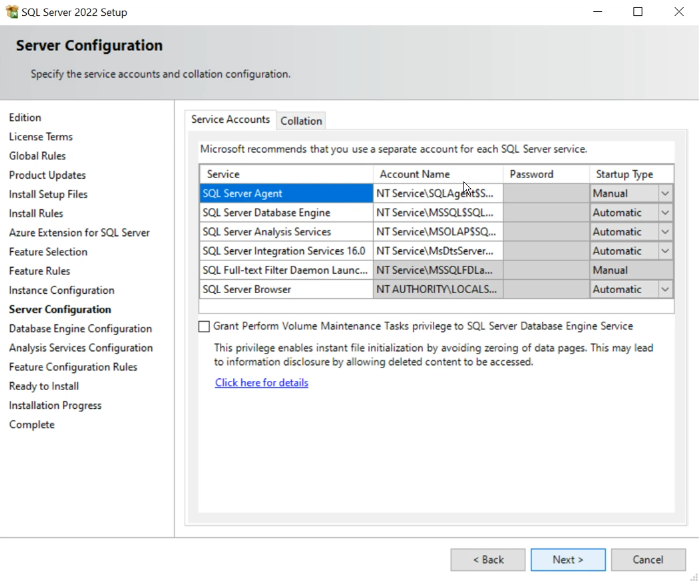Click NT Service\MSSQLFDLa... account cell
Image resolution: width=699 pixels, height=581 pixels.
tap(438, 270)
